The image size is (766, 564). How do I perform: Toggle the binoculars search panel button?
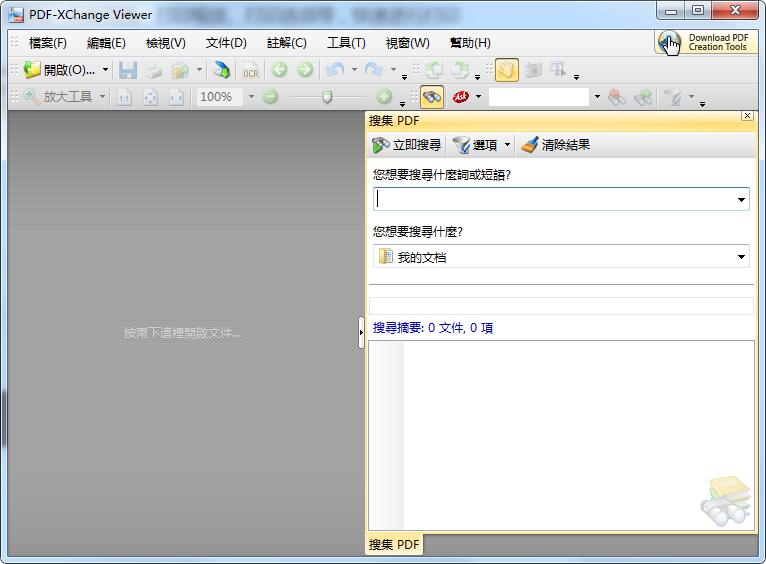tap(432, 97)
